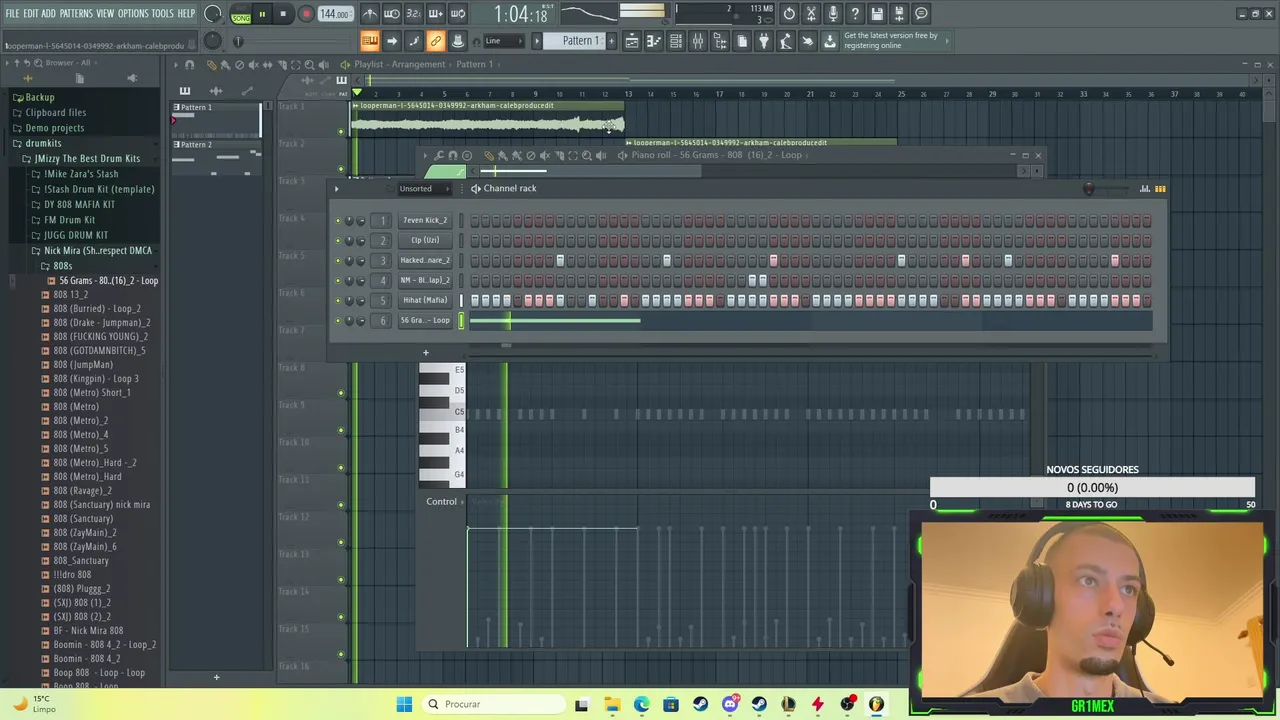Screen dimensions: 1280x720
Task: Click the 144.000 tempo field
Action: tap(334, 14)
